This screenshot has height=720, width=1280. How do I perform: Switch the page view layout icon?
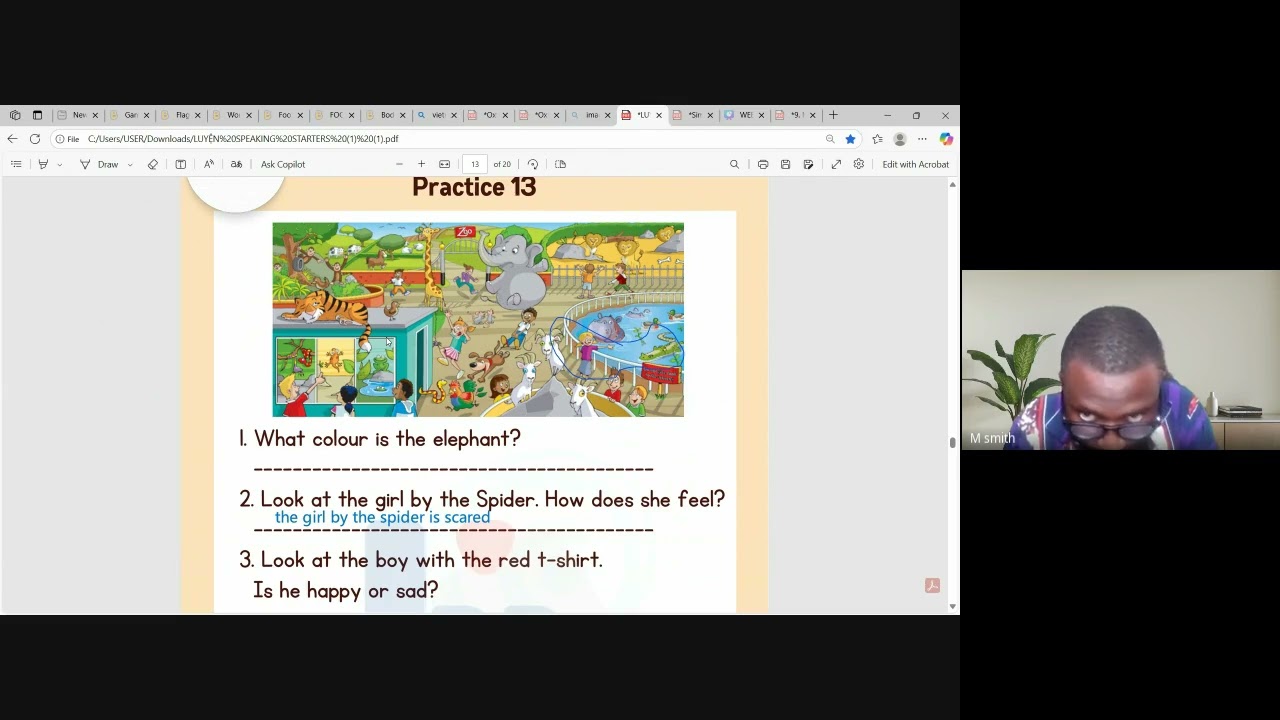point(560,164)
